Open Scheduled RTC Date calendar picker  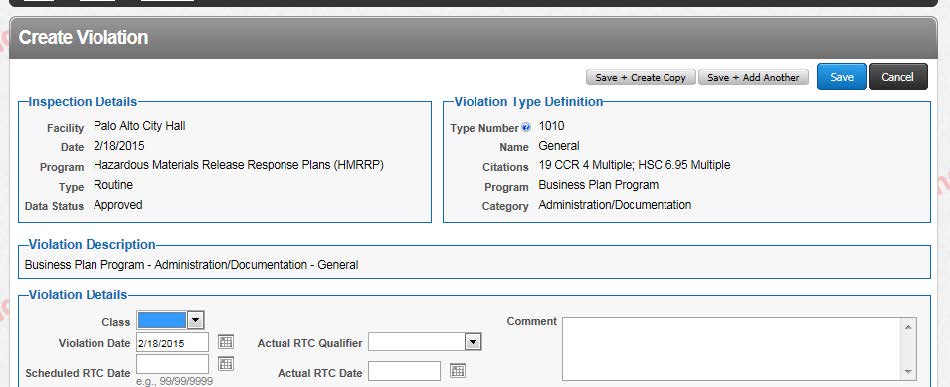[x=226, y=363]
